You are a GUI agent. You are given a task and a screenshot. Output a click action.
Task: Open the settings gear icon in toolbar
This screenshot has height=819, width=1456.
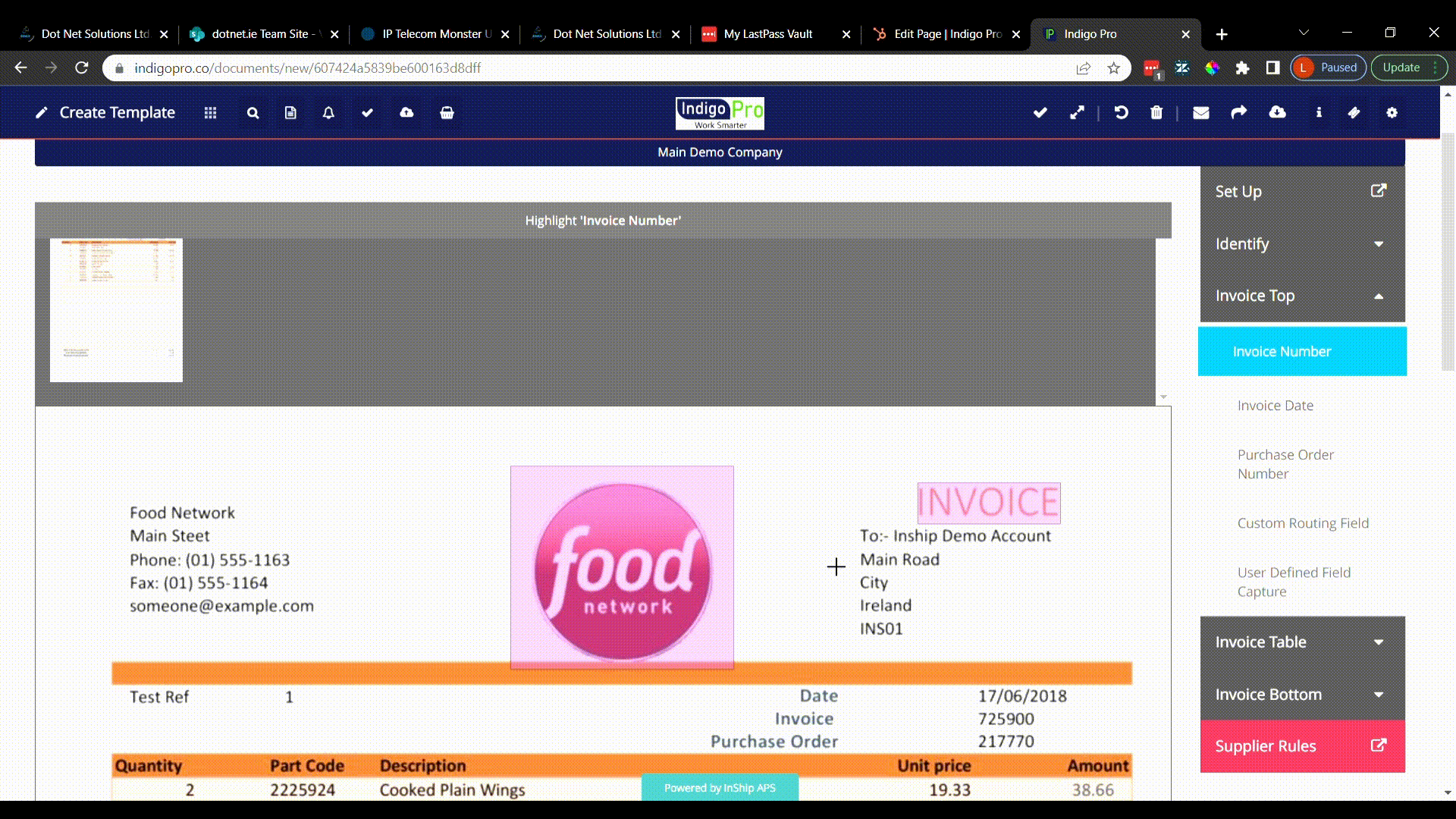[1392, 112]
